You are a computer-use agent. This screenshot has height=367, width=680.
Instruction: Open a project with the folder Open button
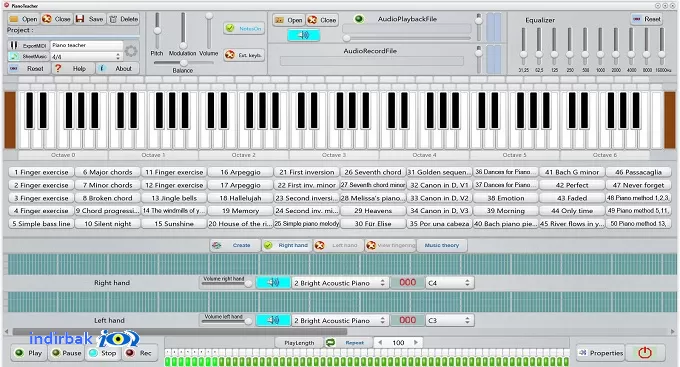pyautogui.click(x=23, y=19)
